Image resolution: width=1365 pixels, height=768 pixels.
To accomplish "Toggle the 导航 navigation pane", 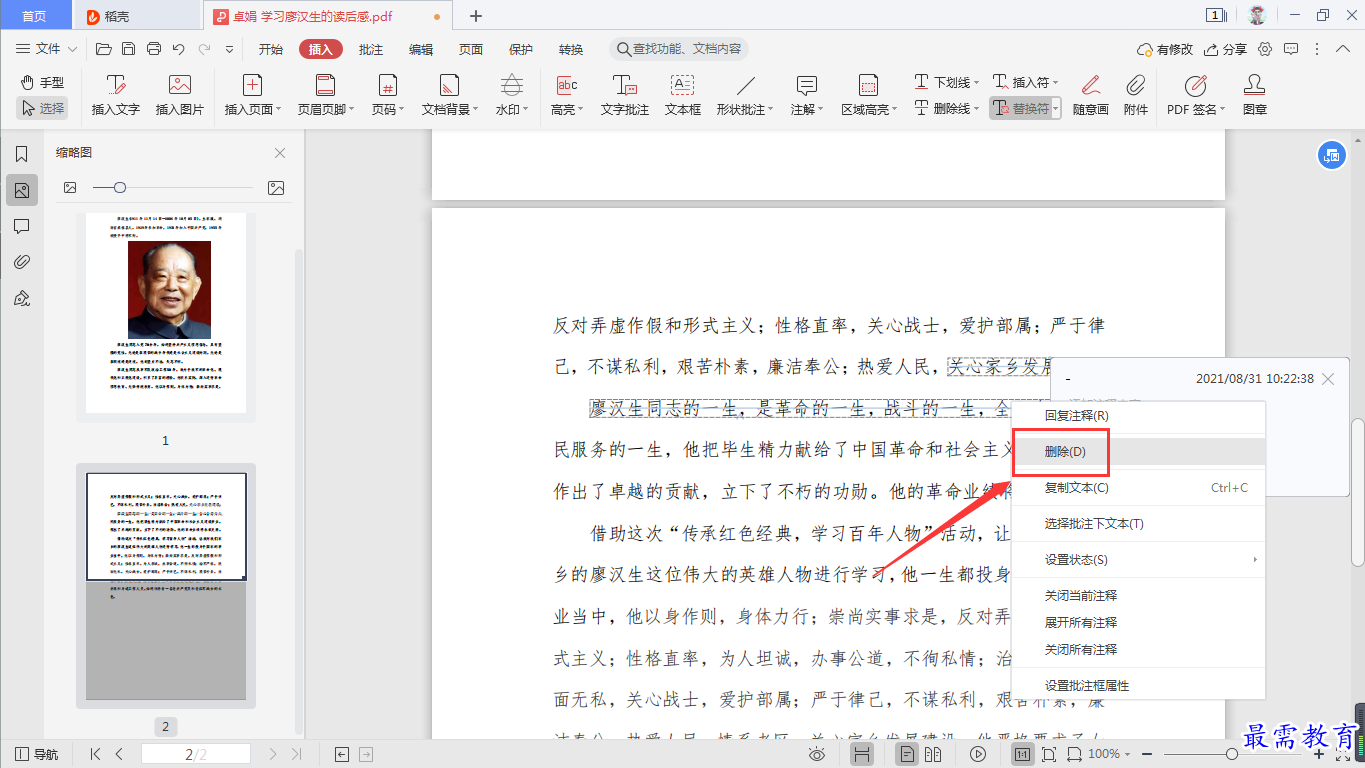I will [x=37, y=754].
